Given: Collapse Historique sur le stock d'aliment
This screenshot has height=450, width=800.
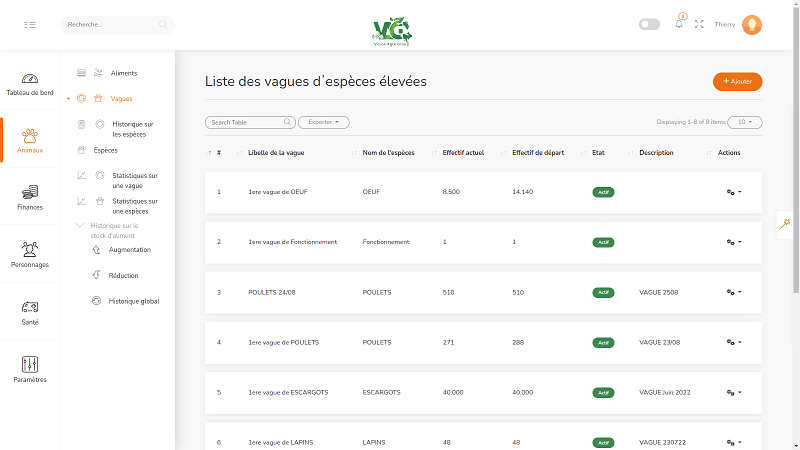Looking at the screenshot, I should point(80,226).
